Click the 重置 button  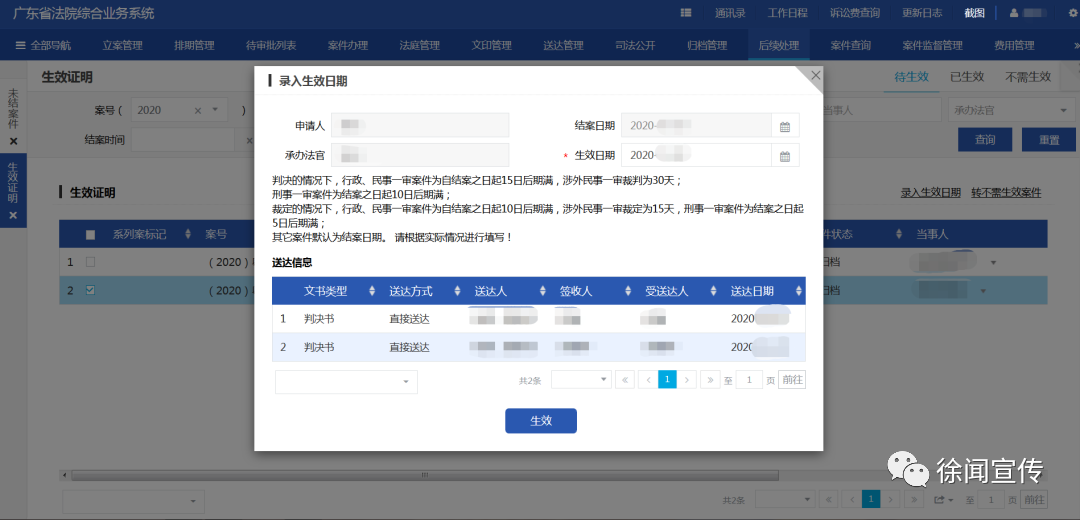click(1049, 140)
